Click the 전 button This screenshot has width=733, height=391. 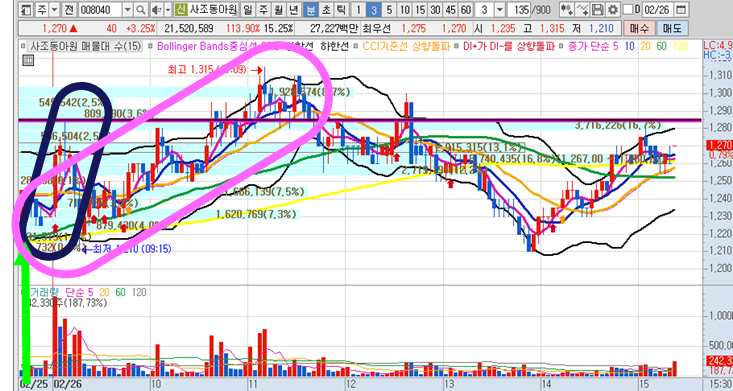[x=69, y=9]
